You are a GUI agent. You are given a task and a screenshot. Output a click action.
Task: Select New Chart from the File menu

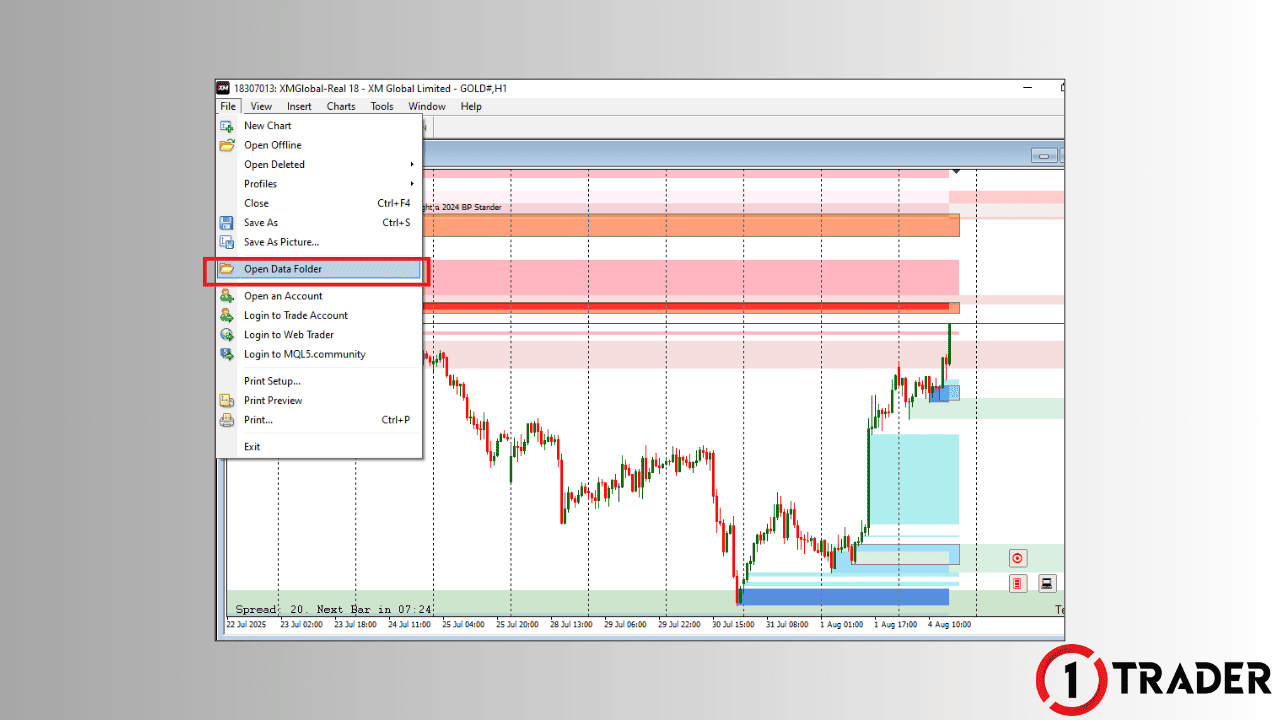pyautogui.click(x=319, y=126)
